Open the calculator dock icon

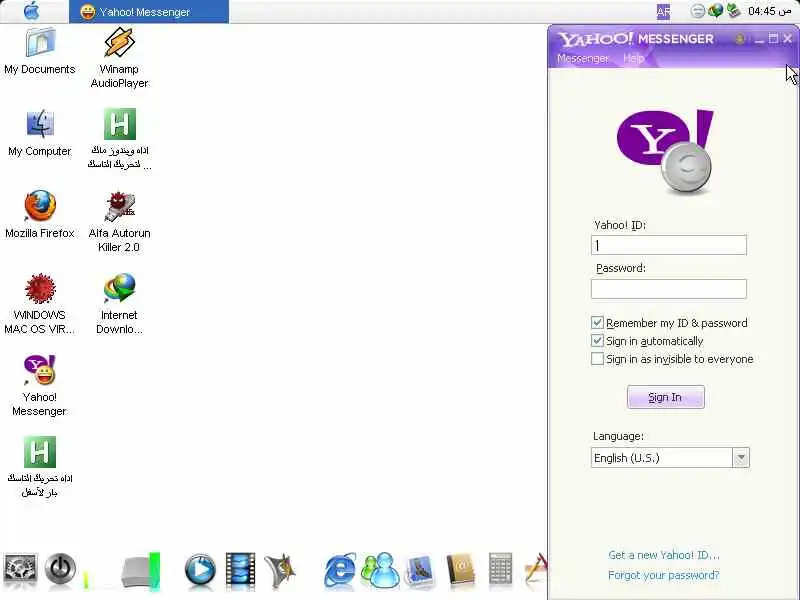tap(500, 568)
